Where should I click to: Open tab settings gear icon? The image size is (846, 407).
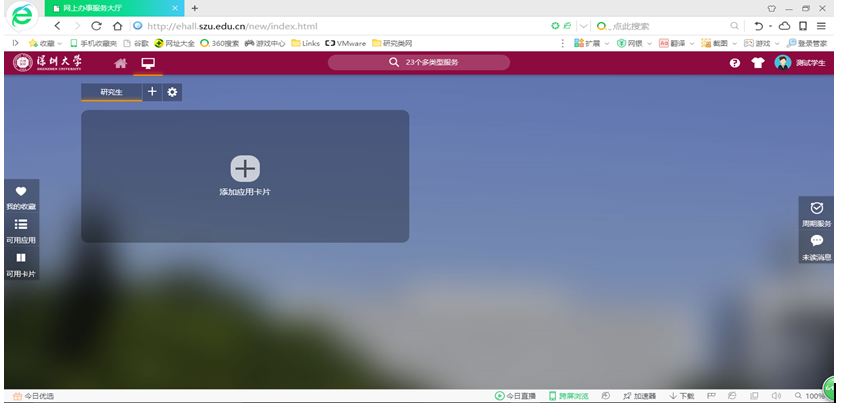(172, 92)
